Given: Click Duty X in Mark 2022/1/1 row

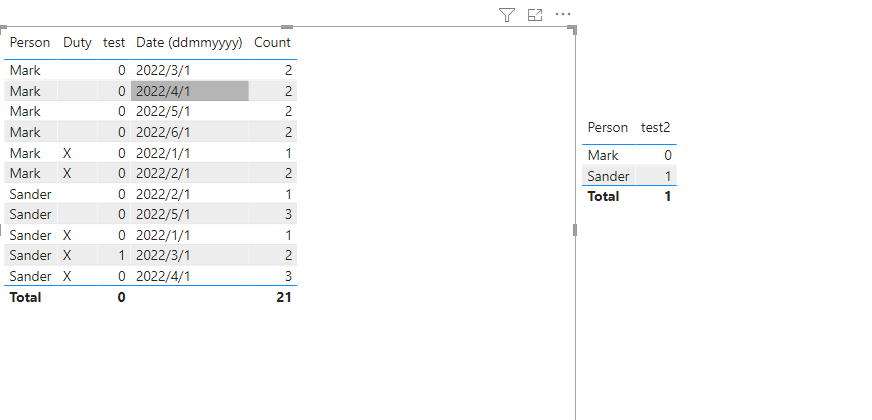Looking at the screenshot, I should click(67, 153).
